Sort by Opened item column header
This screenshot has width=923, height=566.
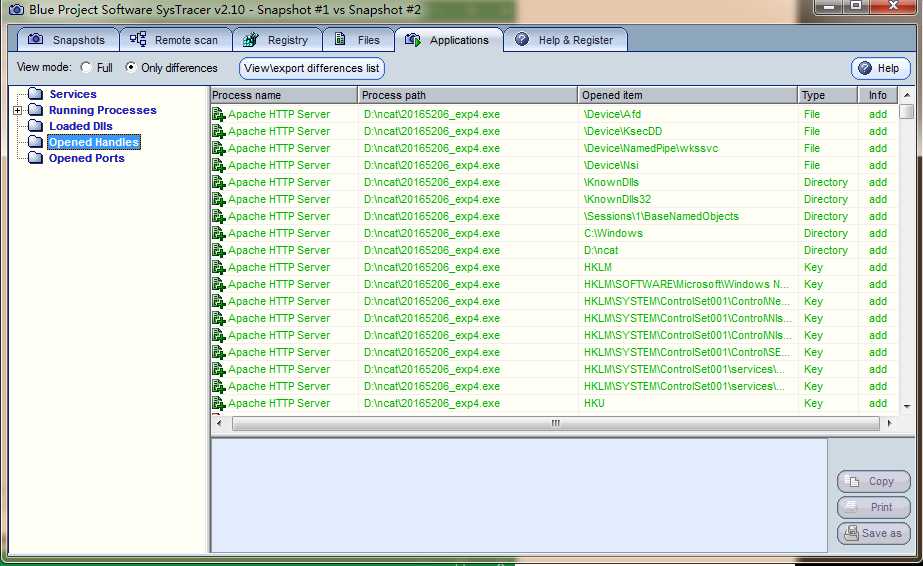[x=688, y=95]
